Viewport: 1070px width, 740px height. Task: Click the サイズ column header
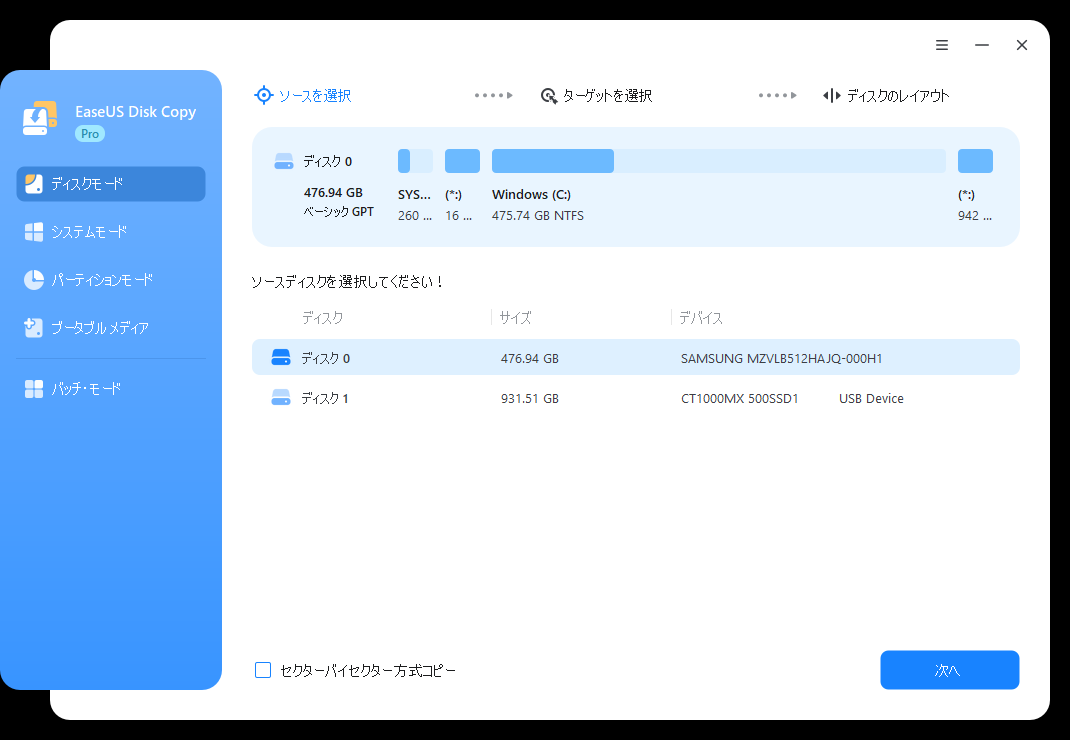pyautogui.click(x=515, y=317)
